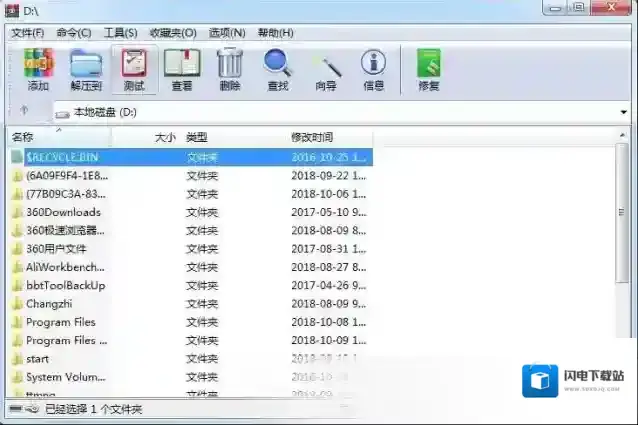Click 文件夹 type cell in Changzhi row
The width and height of the screenshot is (638, 425).
pos(202,304)
